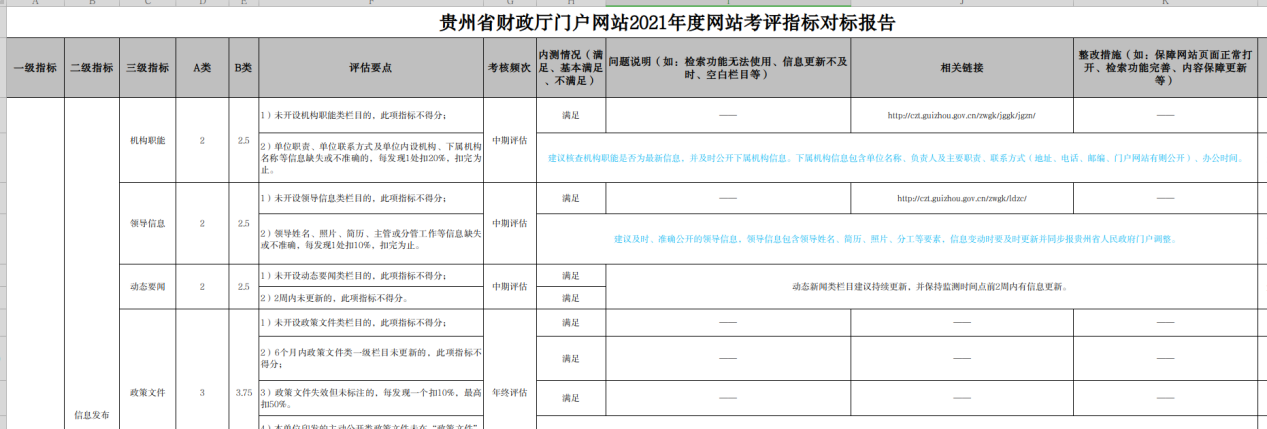The width and height of the screenshot is (1267, 429).
Task: Click the jgzn URL for 机构职能
Action: (961, 115)
